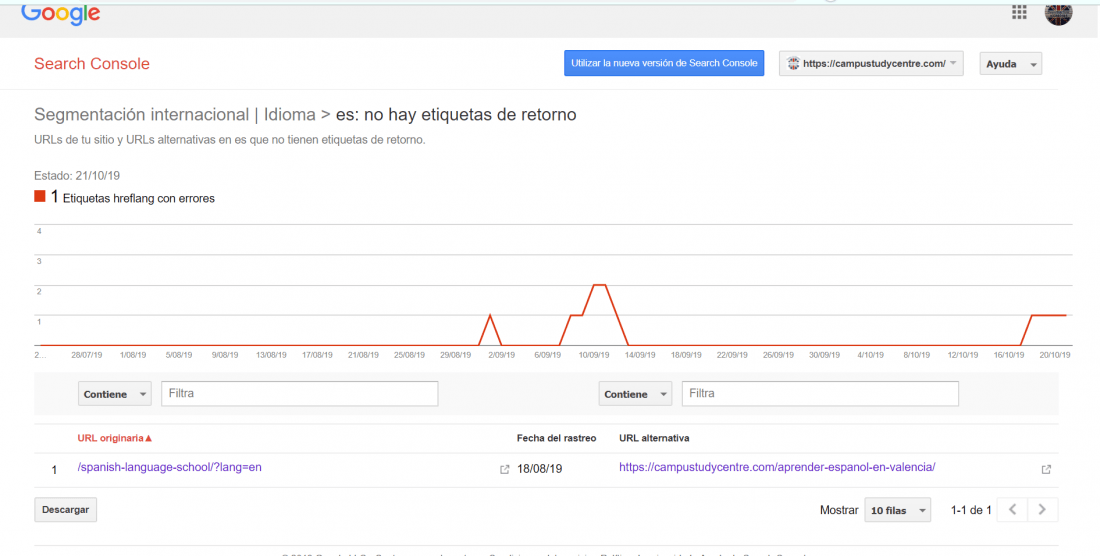Click Utilizar la nueva versión de Search Console
1100x556 pixels.
coord(664,63)
